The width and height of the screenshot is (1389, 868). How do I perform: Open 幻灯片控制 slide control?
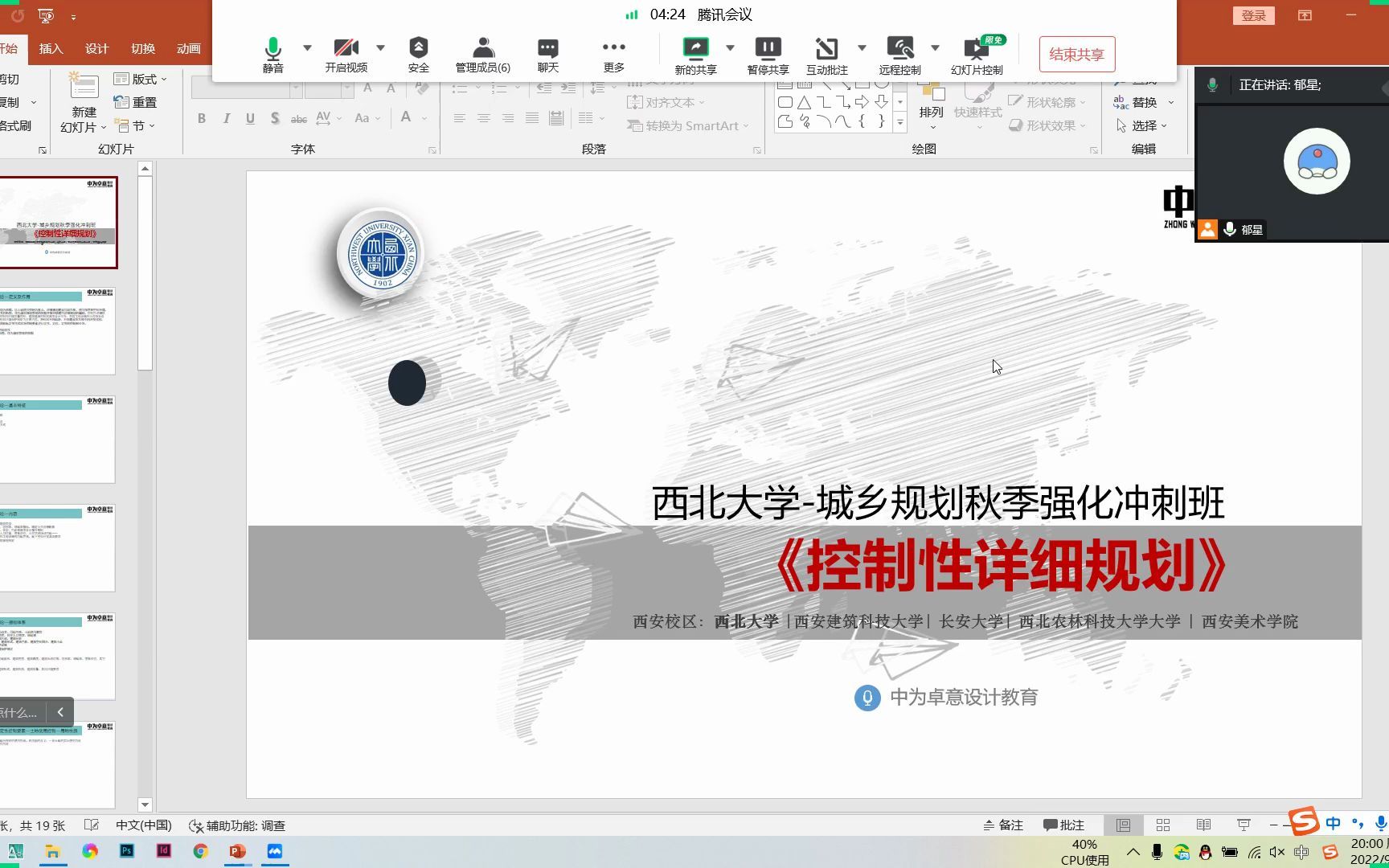pyautogui.click(x=977, y=54)
